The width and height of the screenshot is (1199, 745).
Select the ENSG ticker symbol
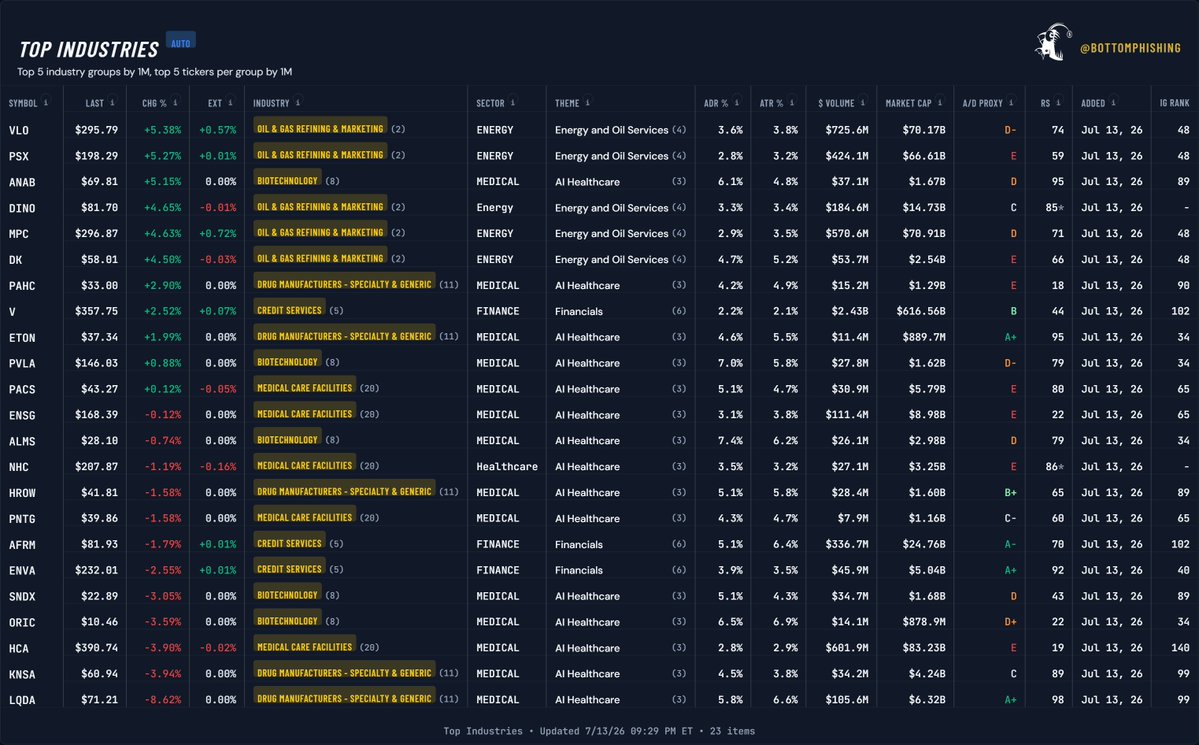pos(22,415)
